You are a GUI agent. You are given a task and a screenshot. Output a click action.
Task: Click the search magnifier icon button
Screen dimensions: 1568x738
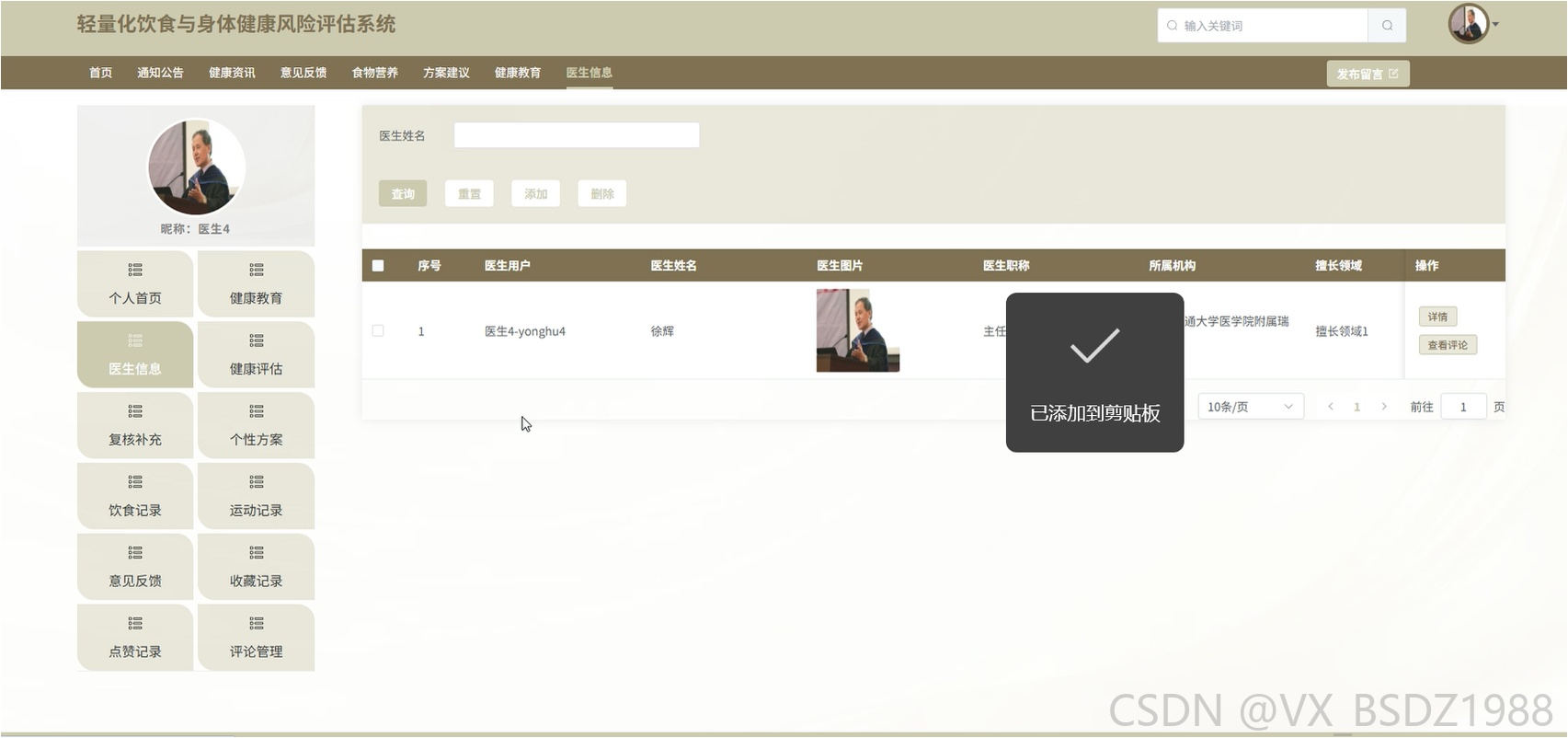[1387, 26]
